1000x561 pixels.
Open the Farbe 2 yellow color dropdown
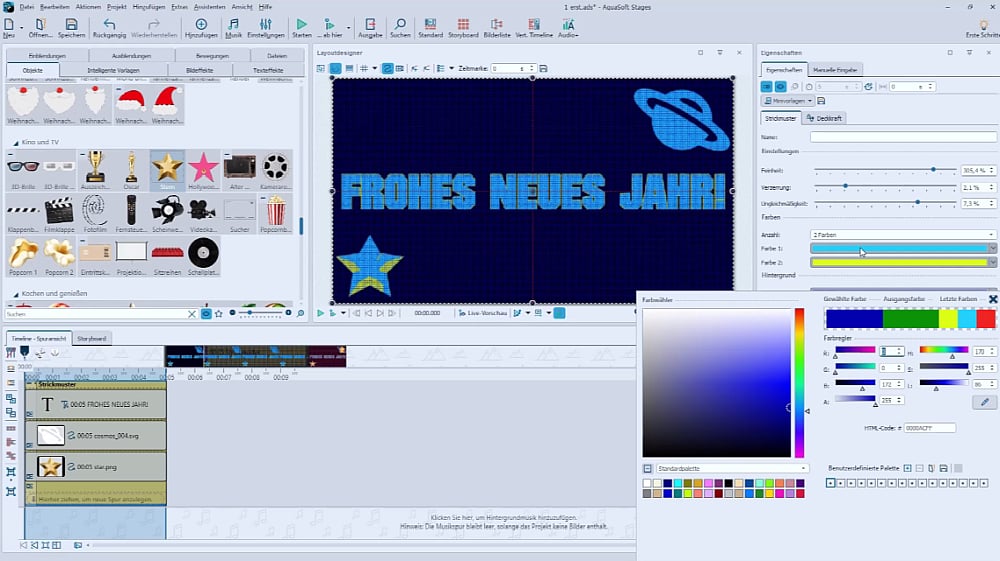pyautogui.click(x=992, y=262)
